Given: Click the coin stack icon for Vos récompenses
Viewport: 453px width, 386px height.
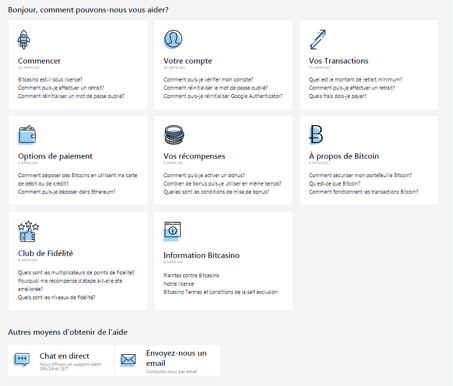Looking at the screenshot, I should coord(174,135).
